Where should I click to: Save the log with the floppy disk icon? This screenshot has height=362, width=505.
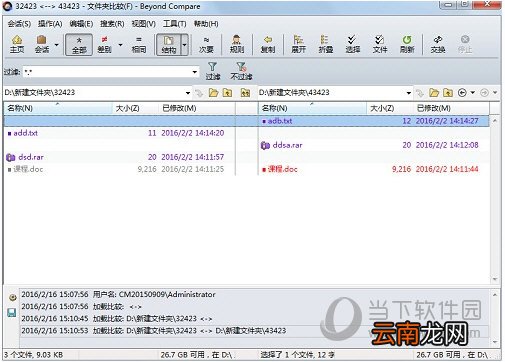pos(12,313)
